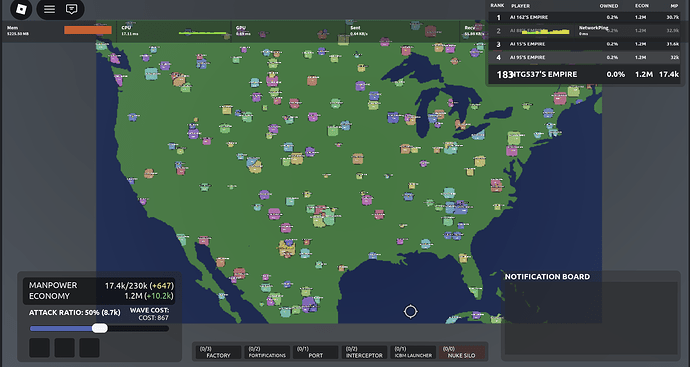Click the NetworkPing overlay label
This screenshot has width=690, height=367.
tap(594, 28)
